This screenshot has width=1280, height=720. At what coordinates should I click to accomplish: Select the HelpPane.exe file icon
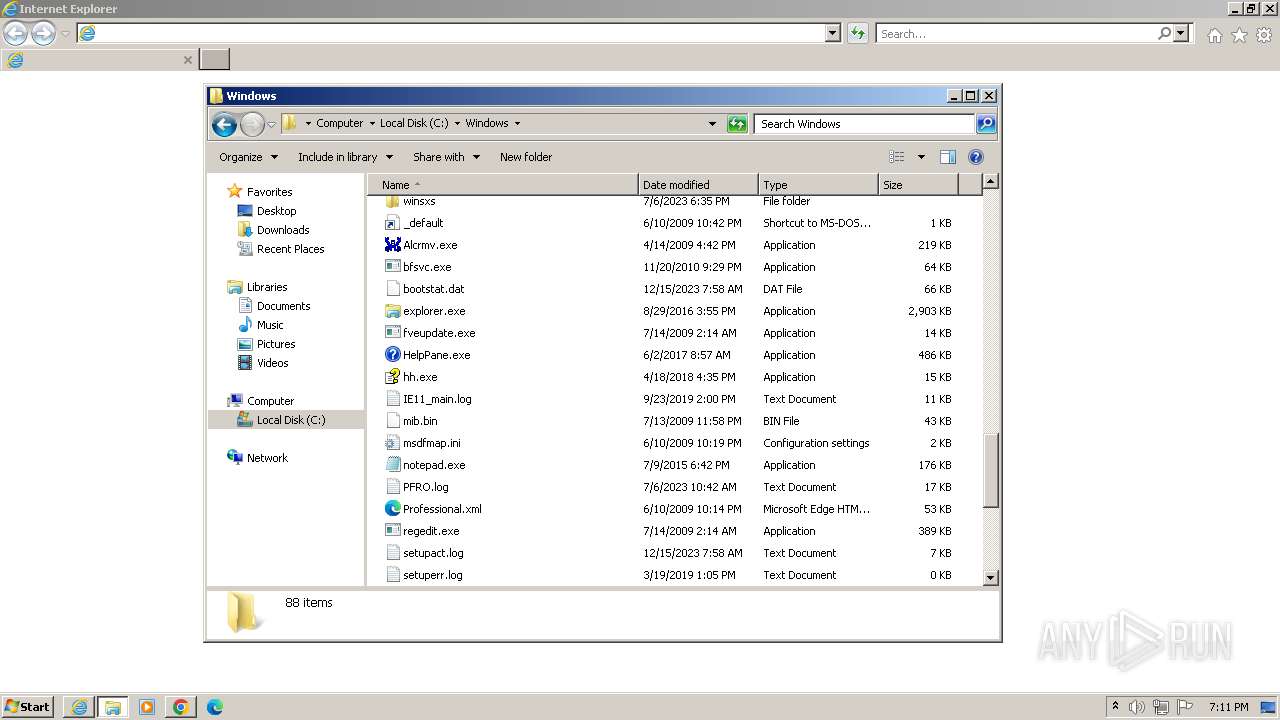coord(393,355)
